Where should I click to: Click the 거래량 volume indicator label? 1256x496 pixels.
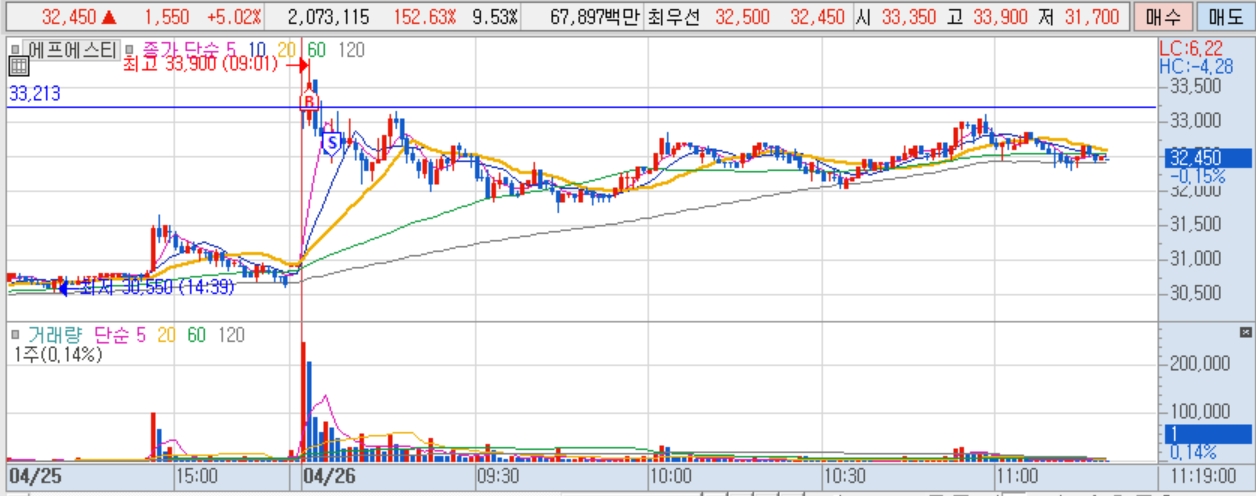[x=54, y=335]
